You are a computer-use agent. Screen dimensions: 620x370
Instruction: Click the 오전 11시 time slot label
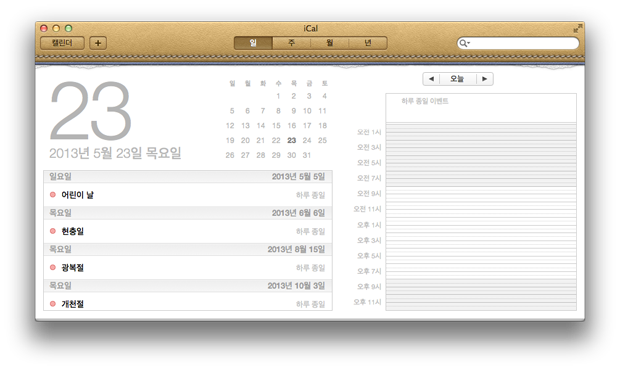click(x=367, y=209)
